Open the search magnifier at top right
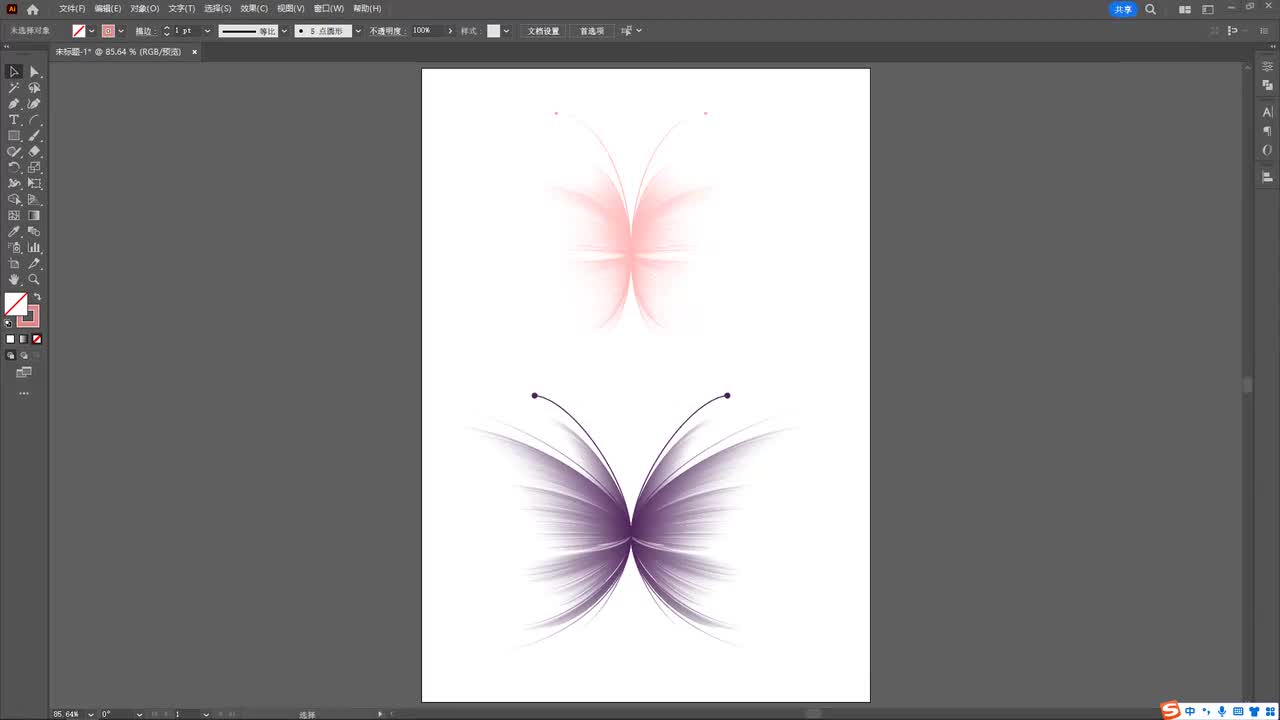Screen dimensions: 1280x720 [x=1150, y=9]
